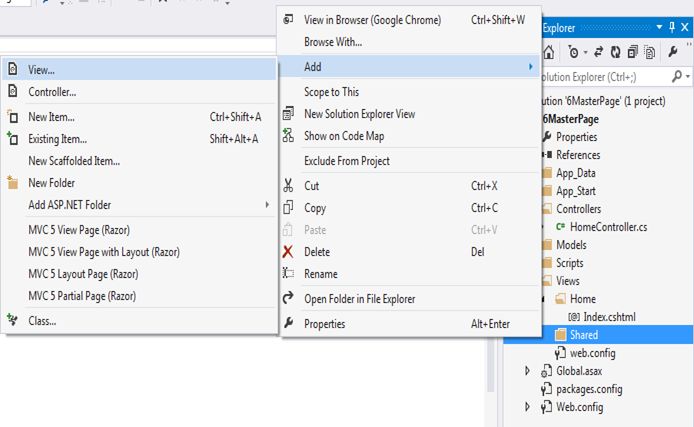
Task: Choose New Item... from Add submenu
Action: click(140, 117)
